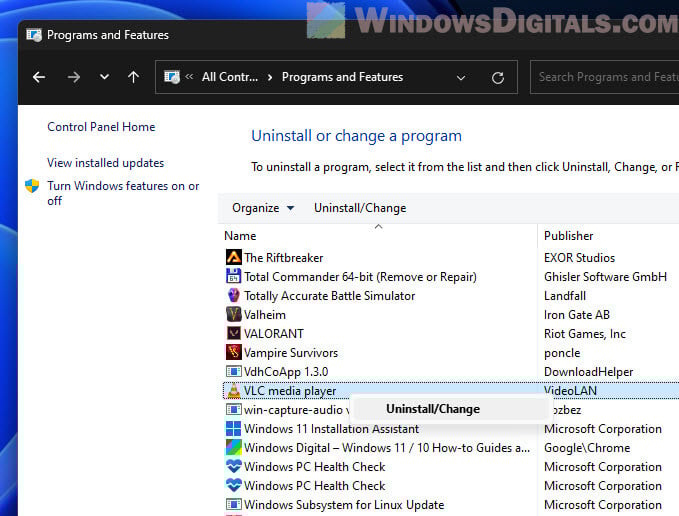Click the Windows features shield icon

(32, 186)
